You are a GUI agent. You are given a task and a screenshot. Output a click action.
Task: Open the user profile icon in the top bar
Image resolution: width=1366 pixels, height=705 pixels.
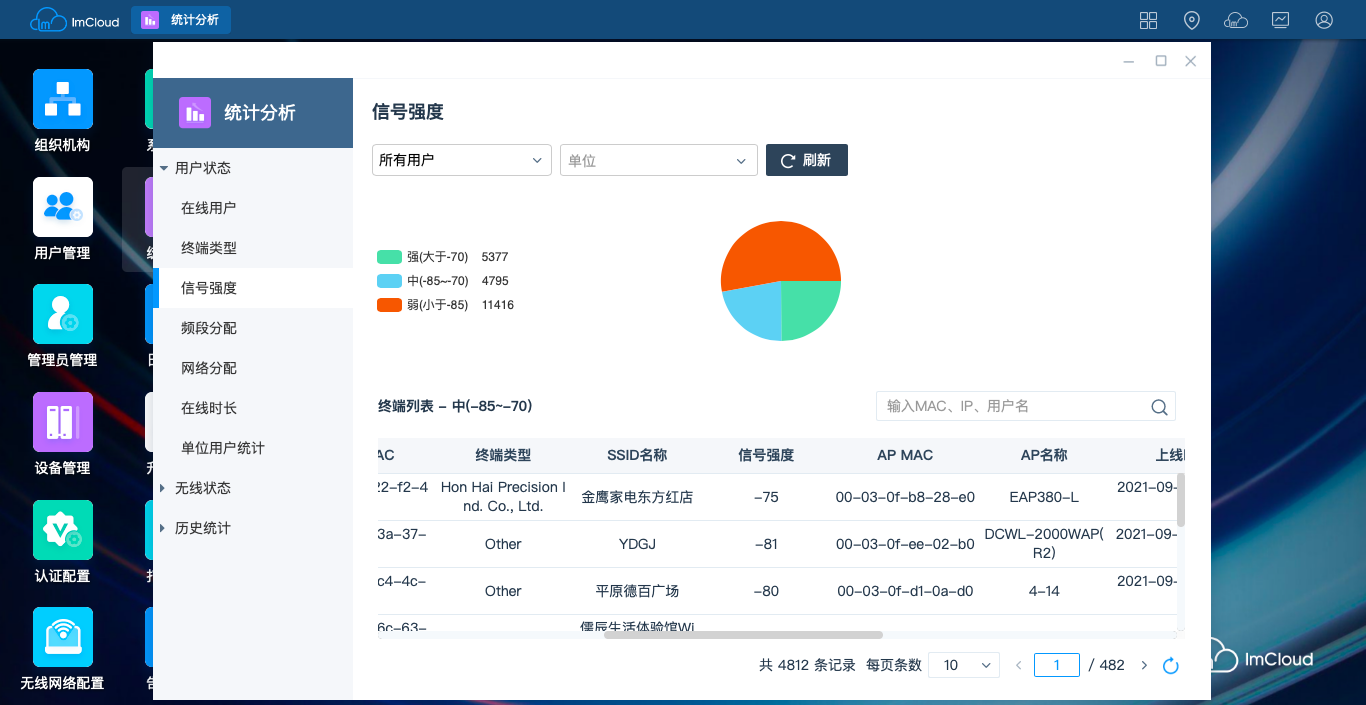[1324, 20]
